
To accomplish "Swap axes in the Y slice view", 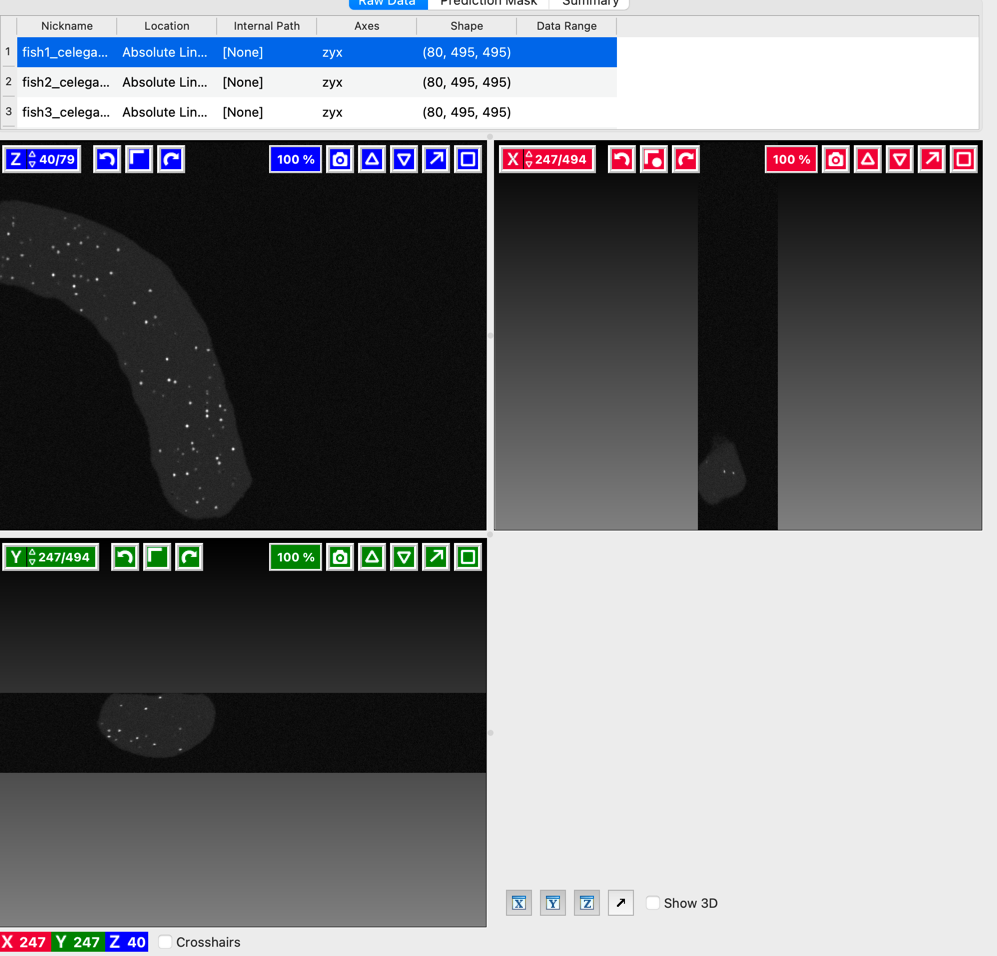I will (156, 557).
